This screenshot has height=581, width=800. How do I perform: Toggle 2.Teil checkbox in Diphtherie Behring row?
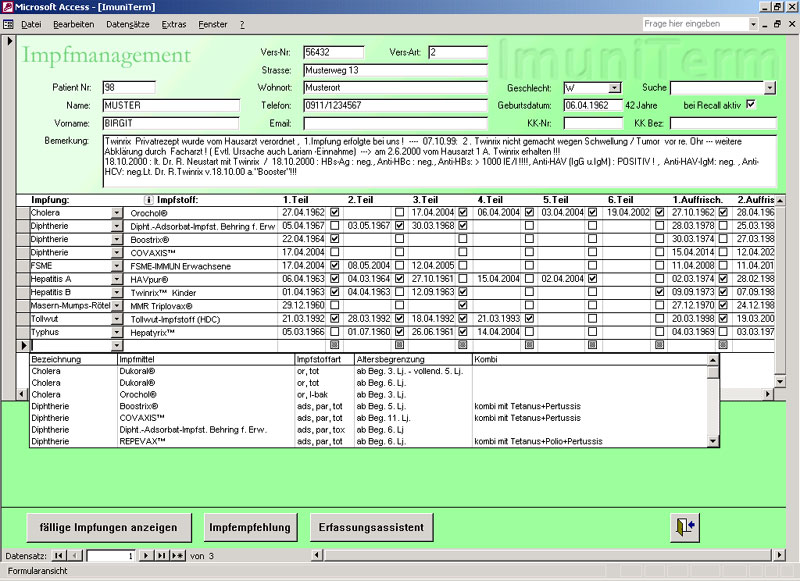coord(399,225)
